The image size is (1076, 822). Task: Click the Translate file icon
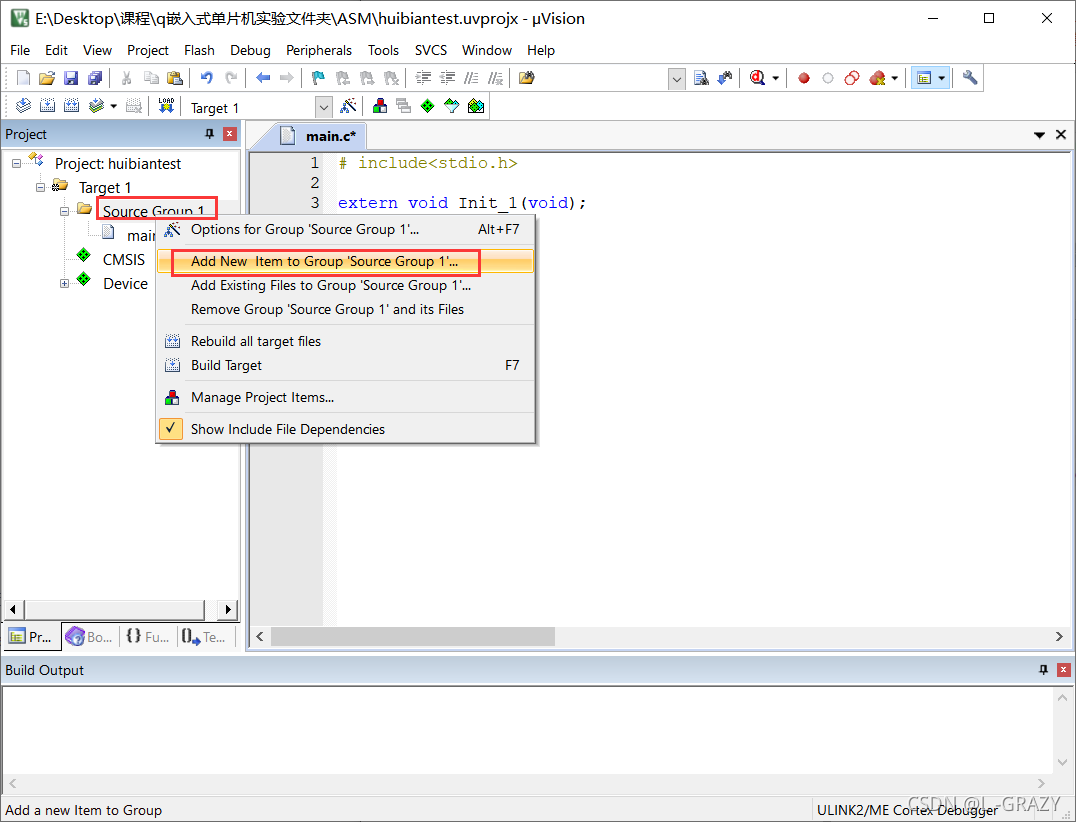[23, 106]
